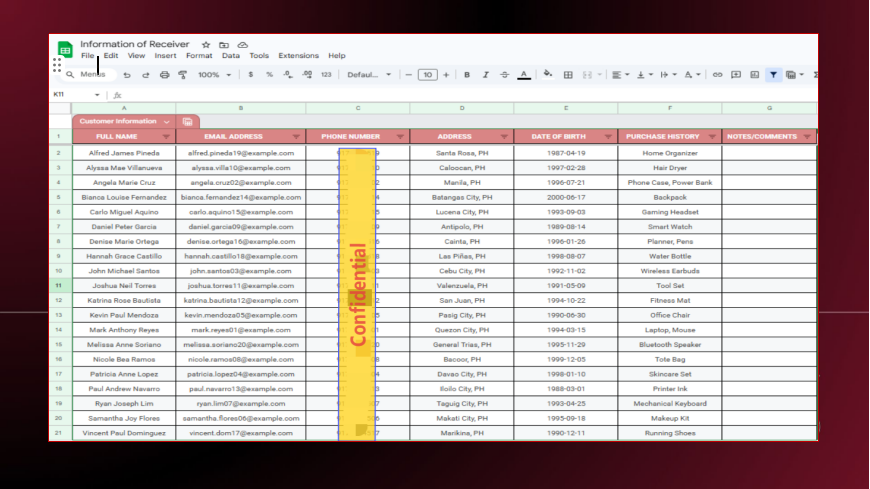Open the Default font dropdown
Viewport: 870px width, 489px height.
pos(369,75)
